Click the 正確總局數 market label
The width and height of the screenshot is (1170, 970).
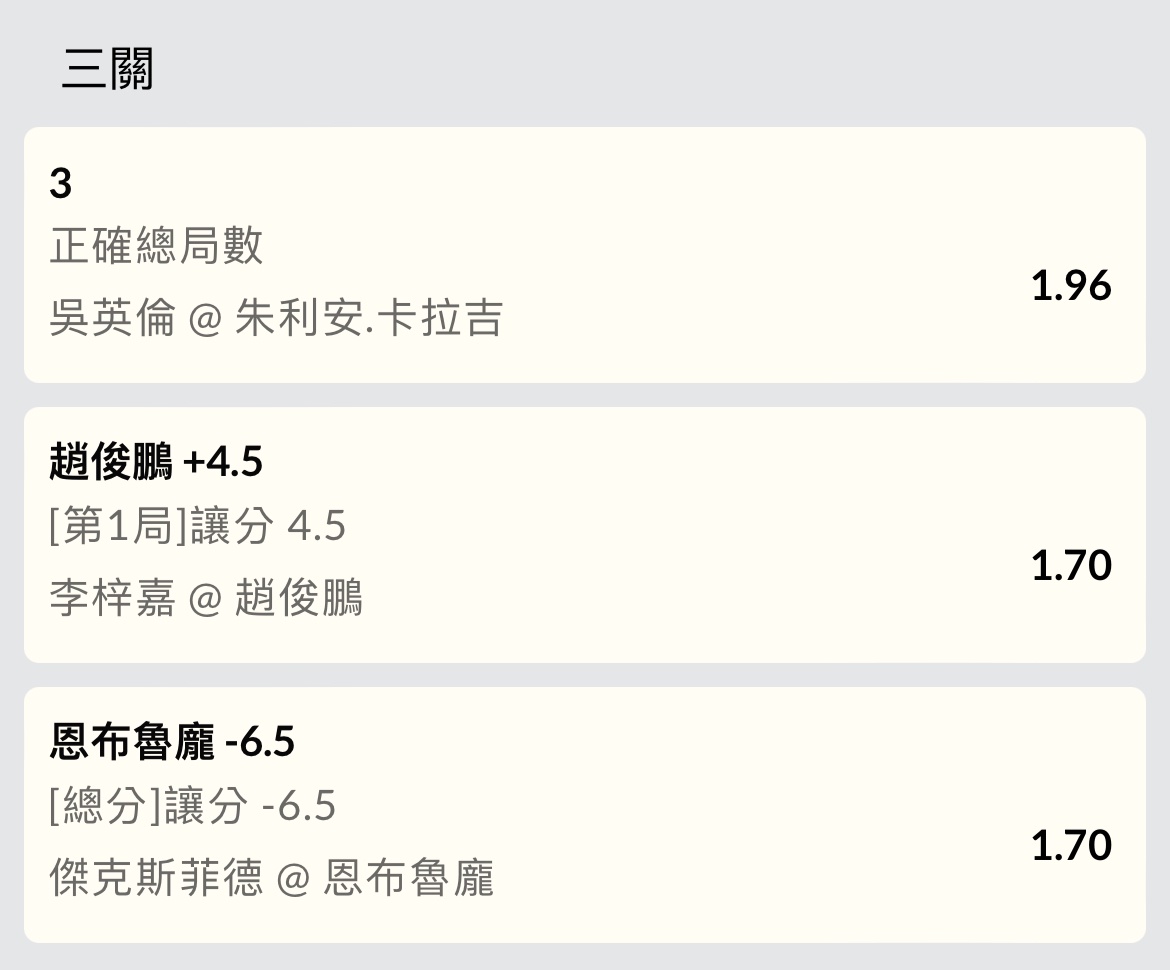click(156, 246)
